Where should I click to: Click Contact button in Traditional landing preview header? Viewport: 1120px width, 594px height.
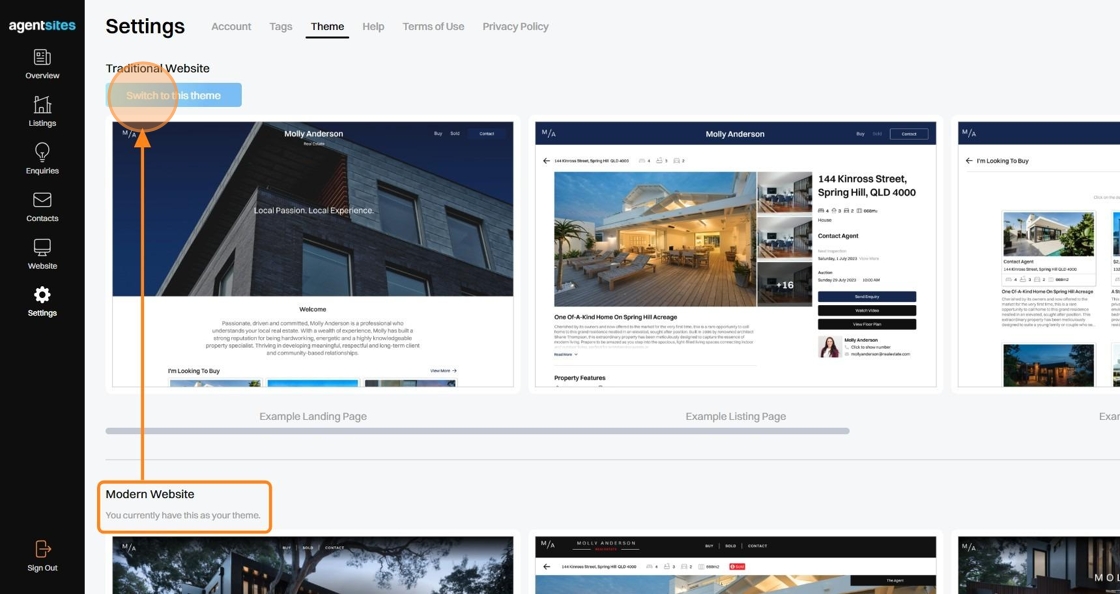tap(486, 134)
